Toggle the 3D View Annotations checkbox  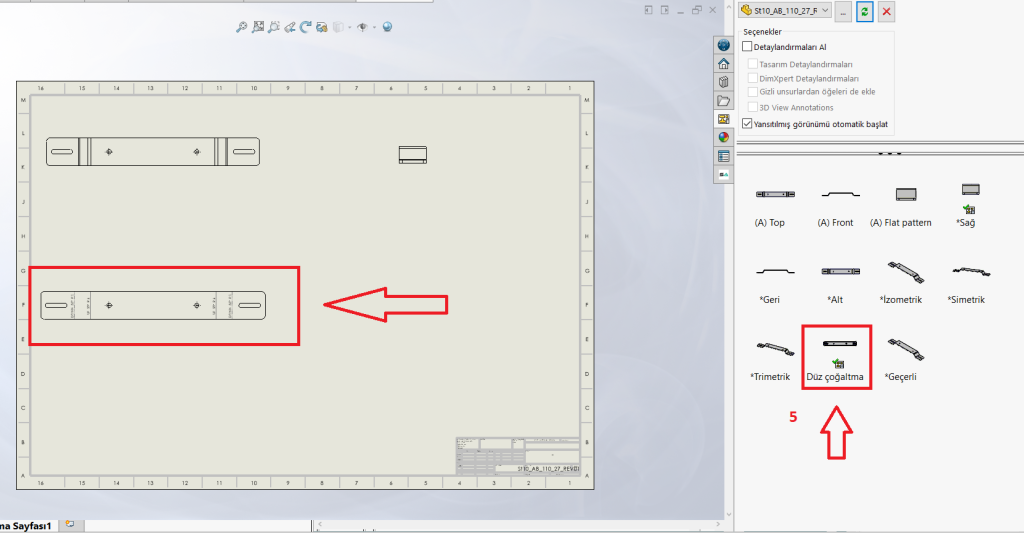(x=752, y=107)
